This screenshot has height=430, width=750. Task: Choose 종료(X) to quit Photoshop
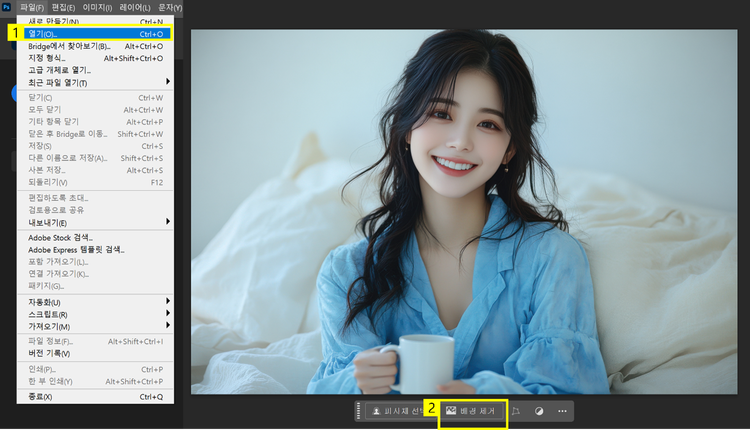pyautogui.click(x=95, y=397)
